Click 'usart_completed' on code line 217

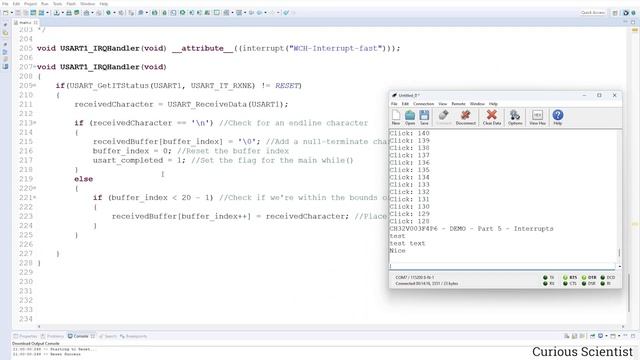pyautogui.click(x=128, y=160)
